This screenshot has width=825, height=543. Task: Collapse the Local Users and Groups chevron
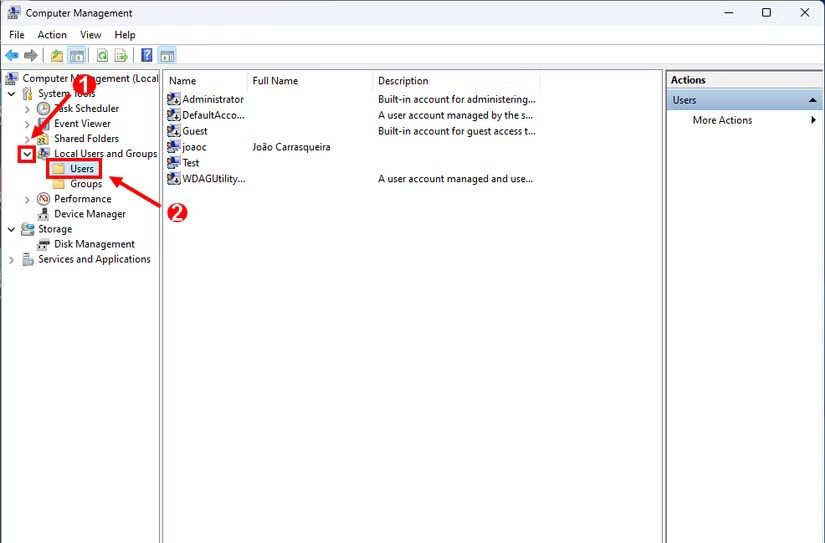[x=27, y=154]
